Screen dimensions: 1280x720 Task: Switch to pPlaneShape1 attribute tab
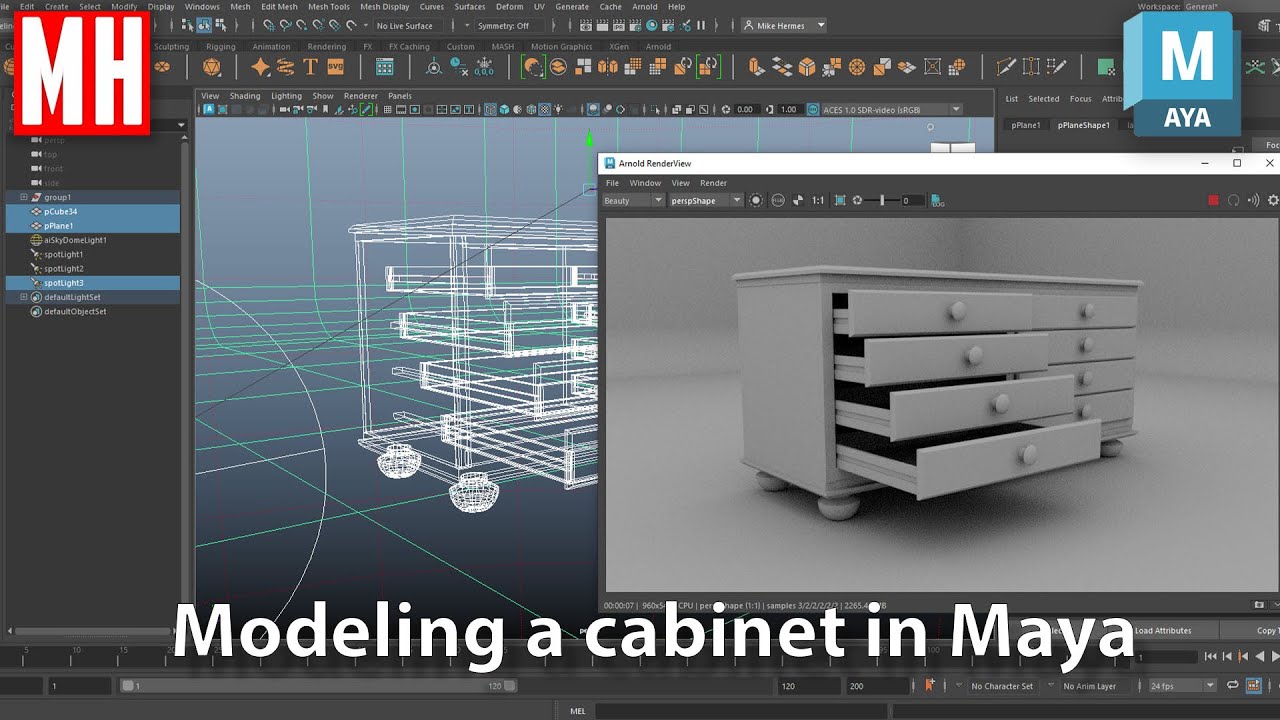pyautogui.click(x=1083, y=125)
